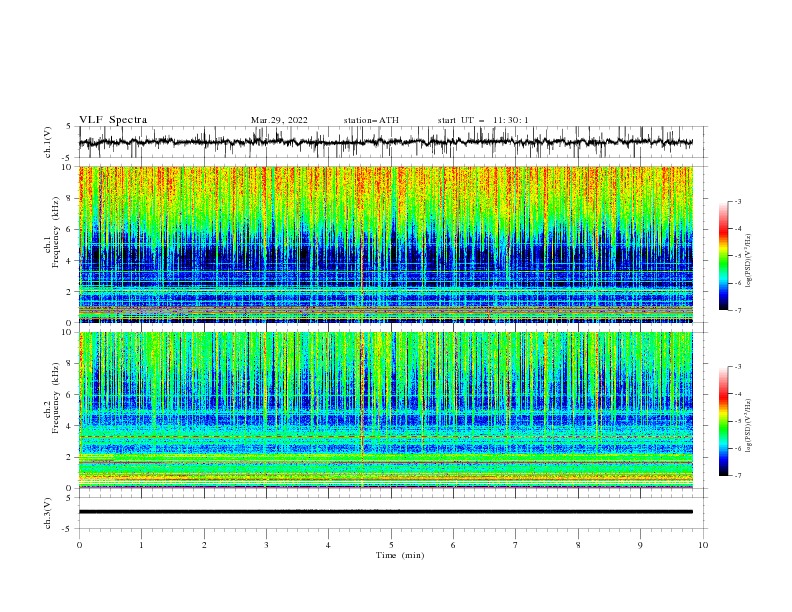This screenshot has width=792, height=612.
Task: Click ch.2 frequency tick label "8" kHz
Action: [70, 364]
